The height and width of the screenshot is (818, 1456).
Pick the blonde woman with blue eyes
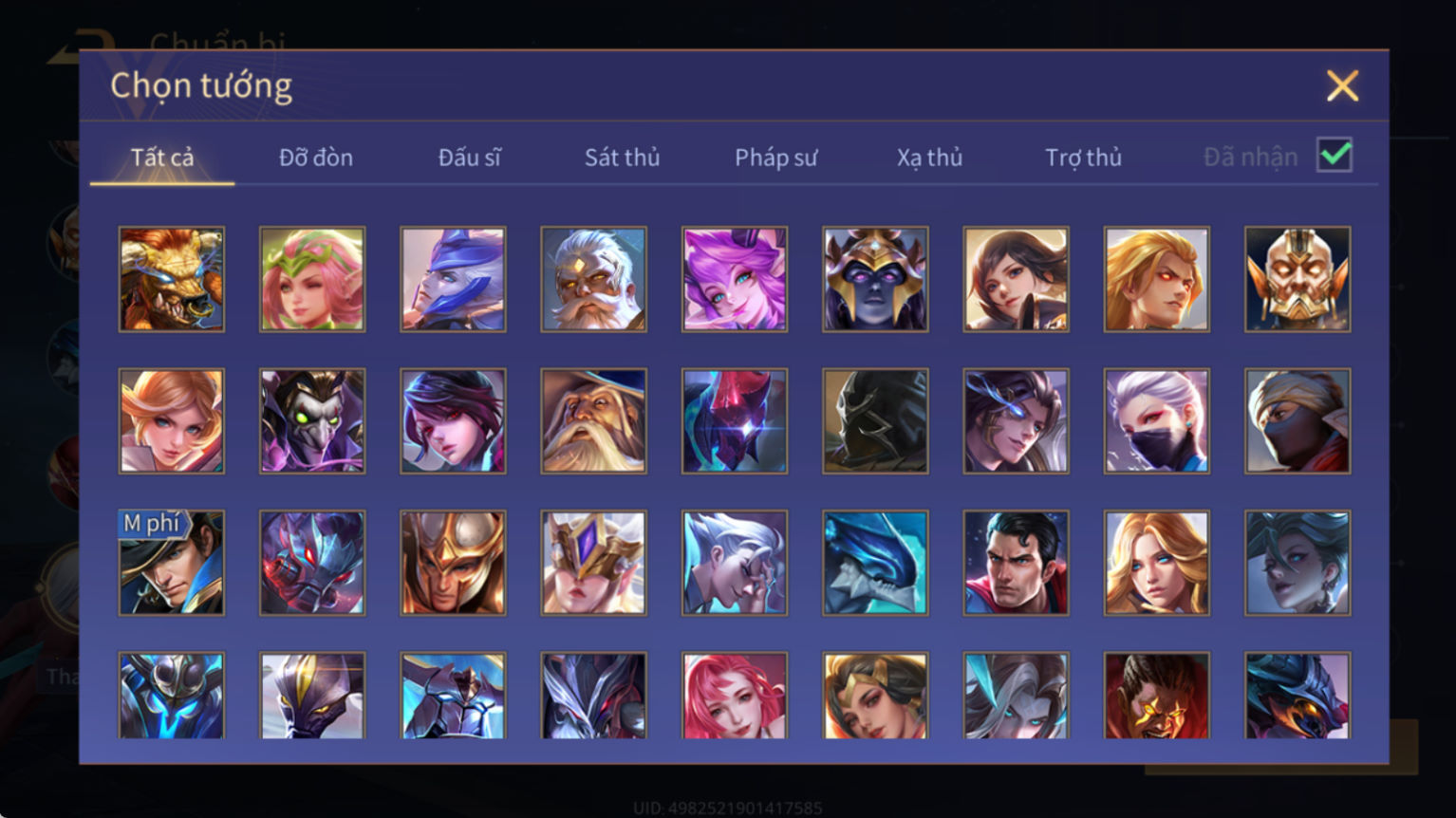point(1156,563)
